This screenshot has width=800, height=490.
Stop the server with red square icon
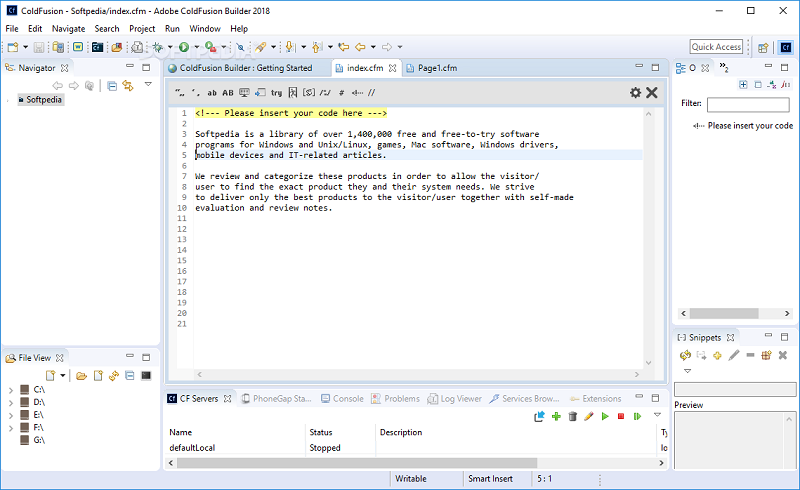tap(621, 416)
